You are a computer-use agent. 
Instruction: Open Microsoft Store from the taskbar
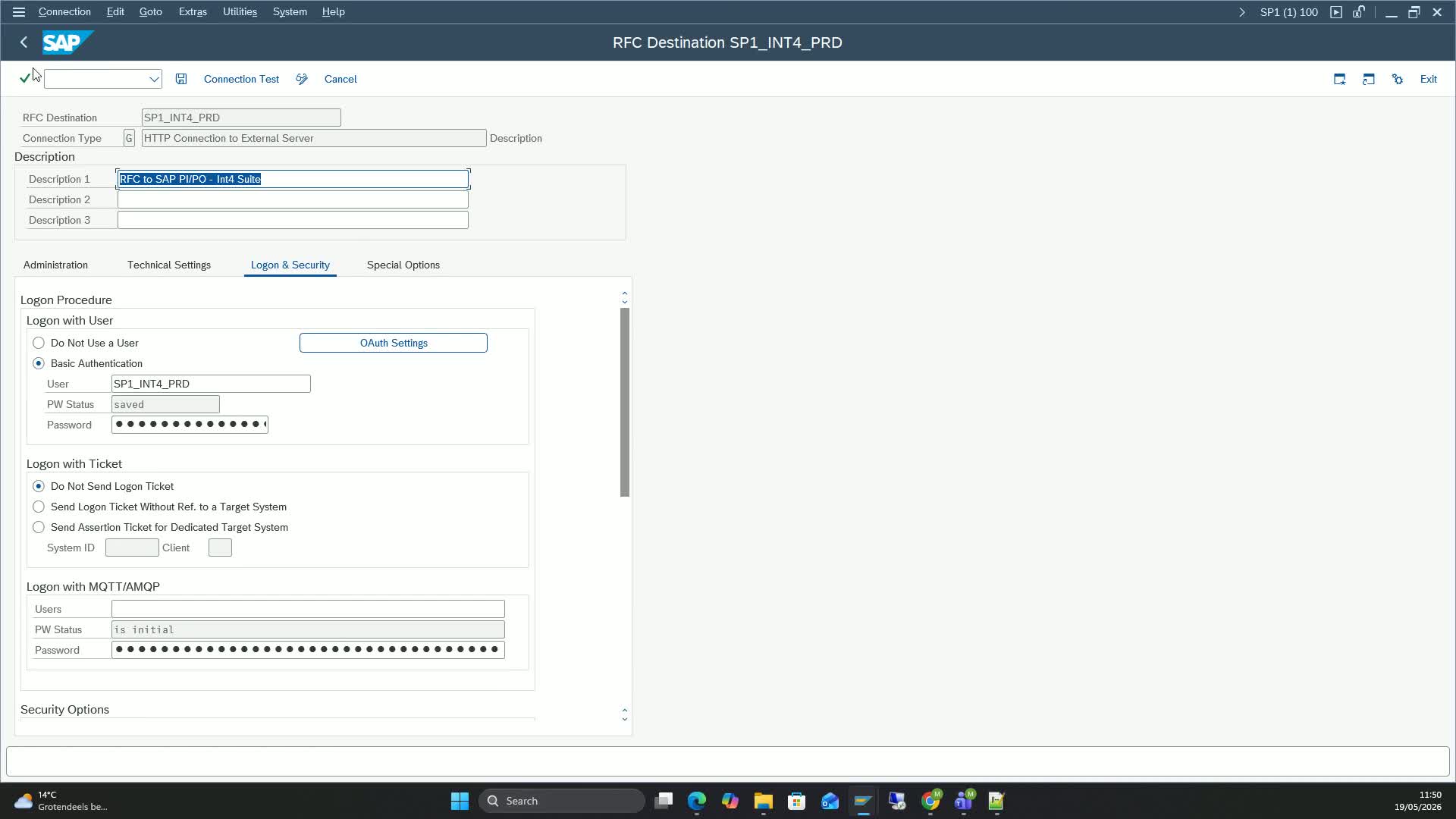click(796, 801)
